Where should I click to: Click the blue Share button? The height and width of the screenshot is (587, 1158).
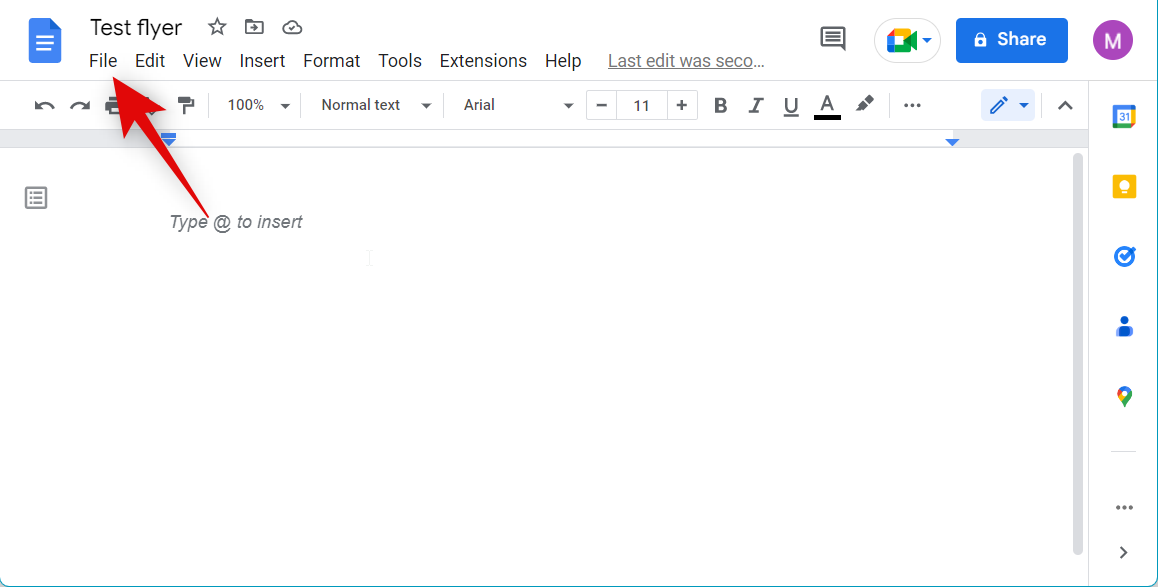1011,40
